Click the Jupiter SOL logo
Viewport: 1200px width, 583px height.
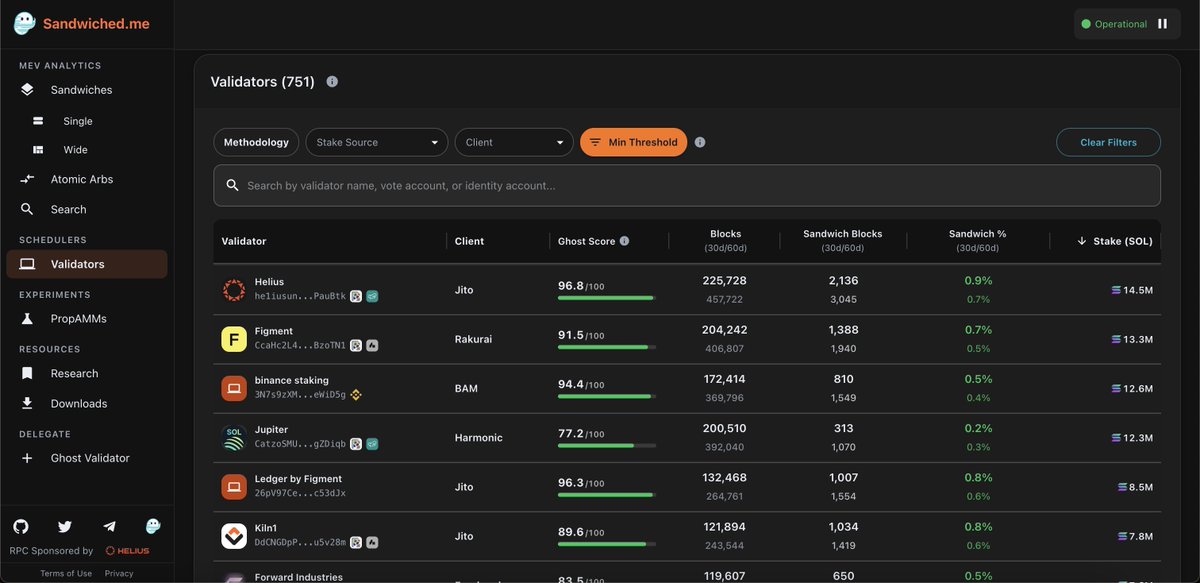pyautogui.click(x=234, y=438)
